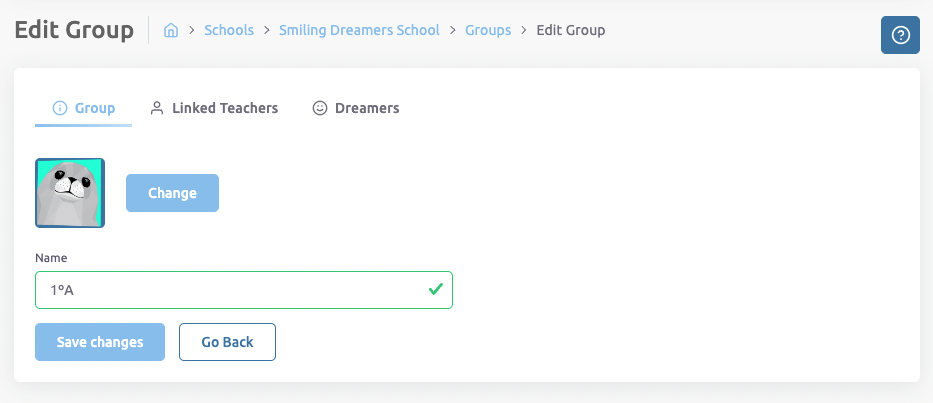Click the green checkmark in the Name field
This screenshot has width=933, height=403.
tap(435, 290)
